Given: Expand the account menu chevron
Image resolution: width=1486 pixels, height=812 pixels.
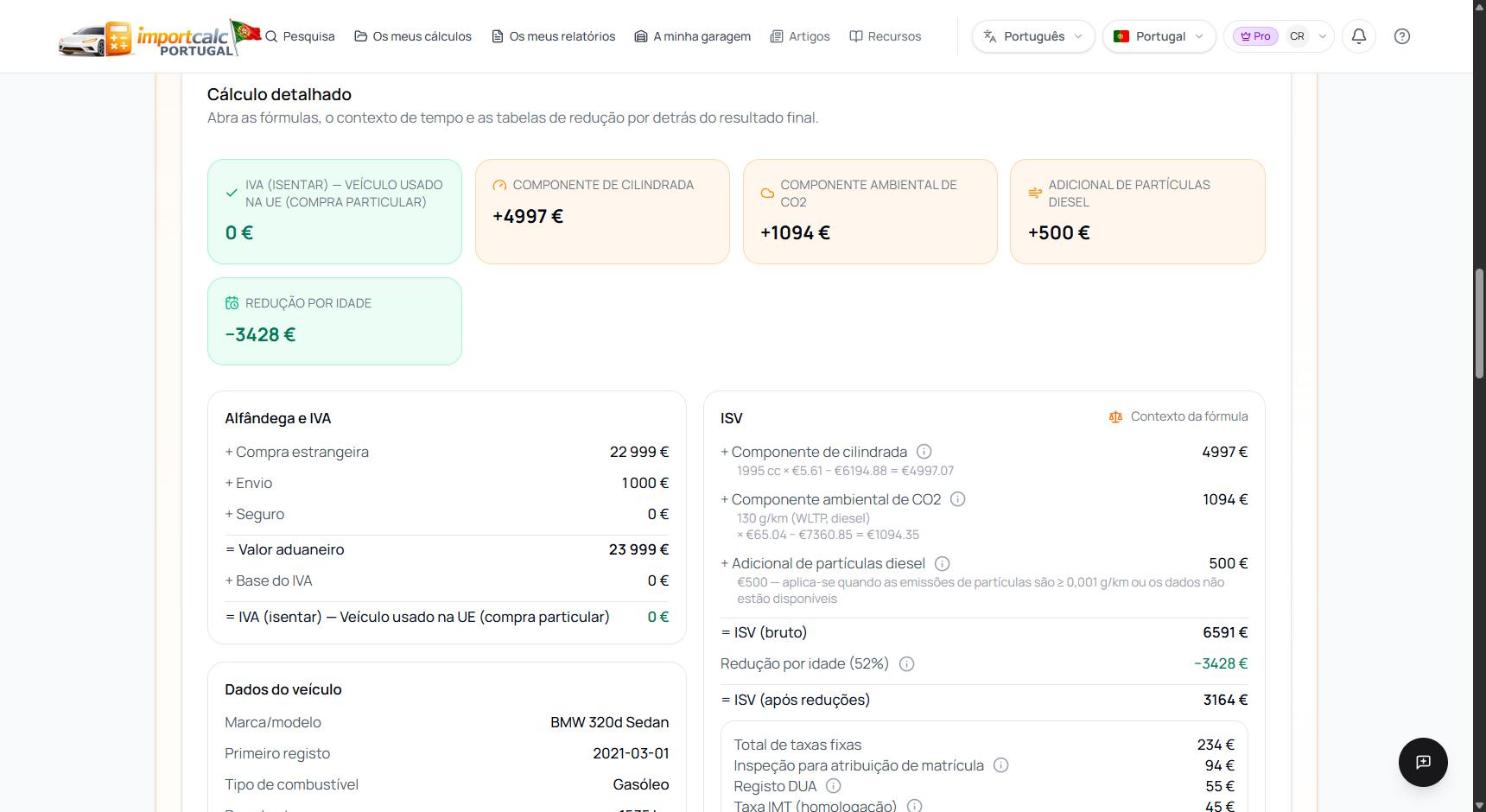Looking at the screenshot, I should tap(1322, 36).
